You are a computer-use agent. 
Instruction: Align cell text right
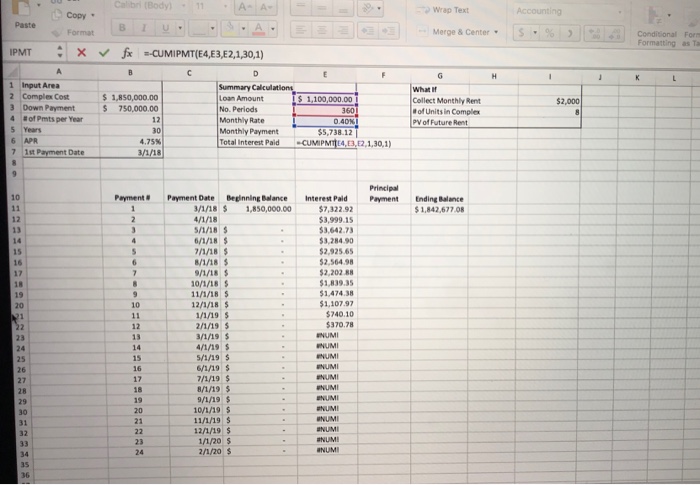342,30
